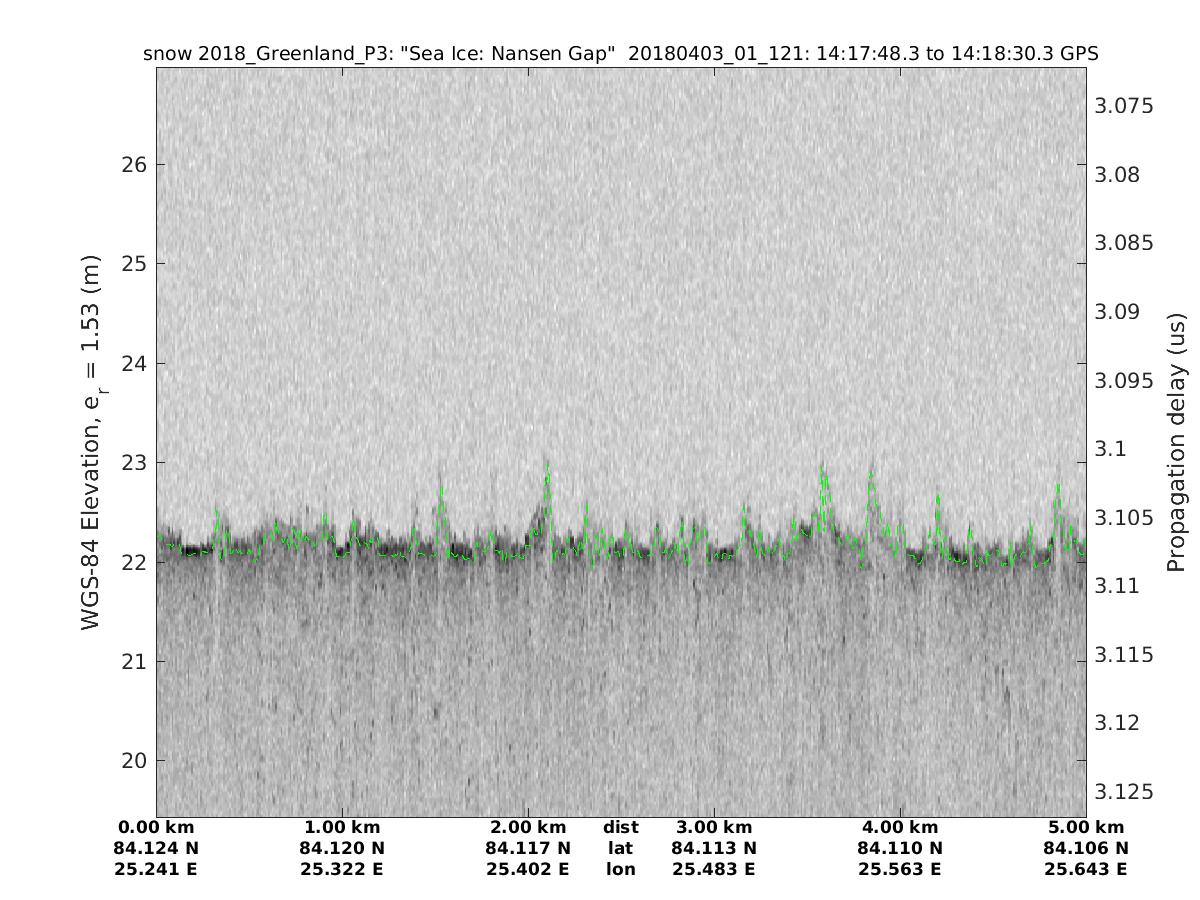Click the 3.125 propagation delay tick
Screen dimensions: 1200x900
(1126, 792)
